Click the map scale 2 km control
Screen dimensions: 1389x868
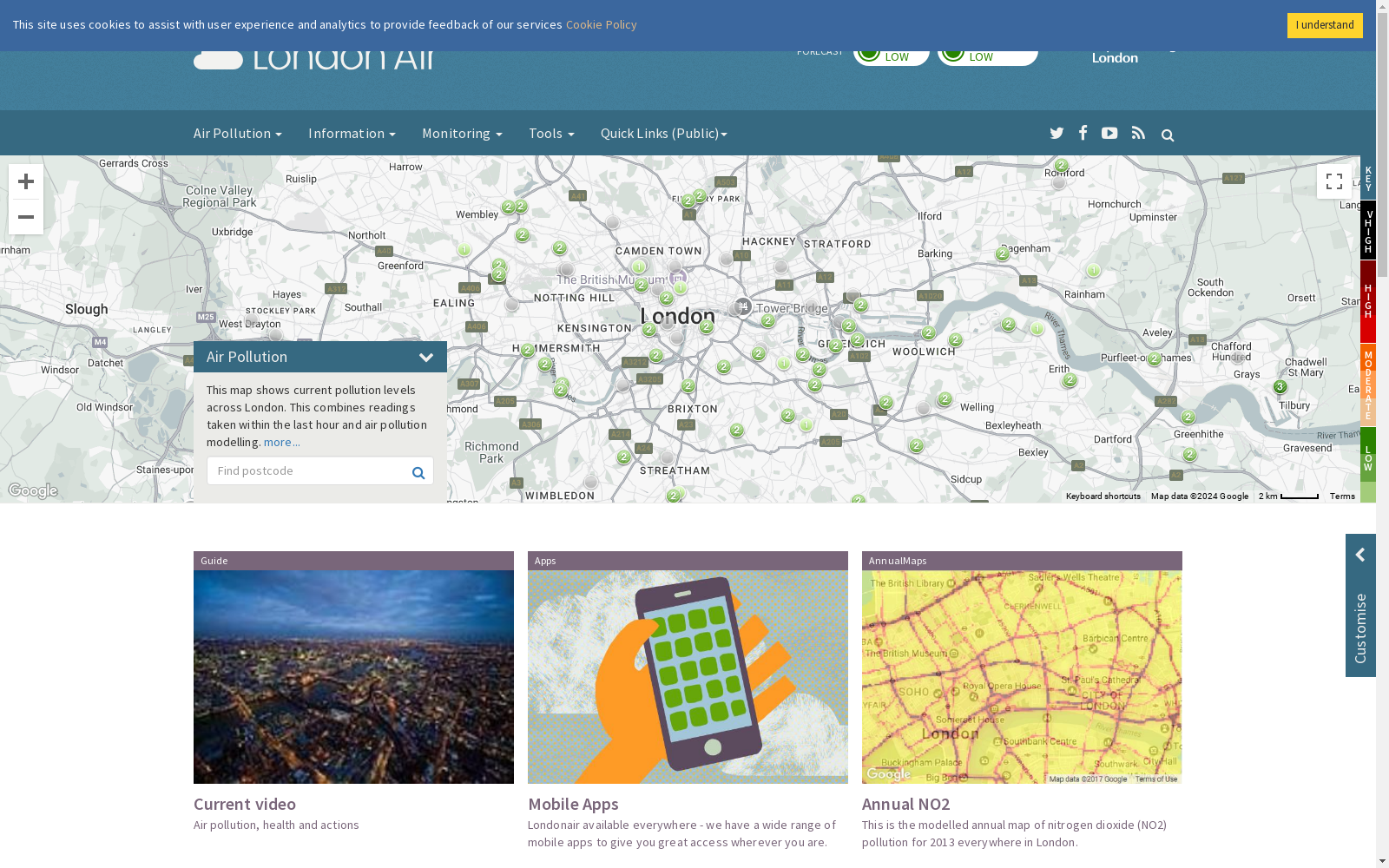tap(1288, 496)
